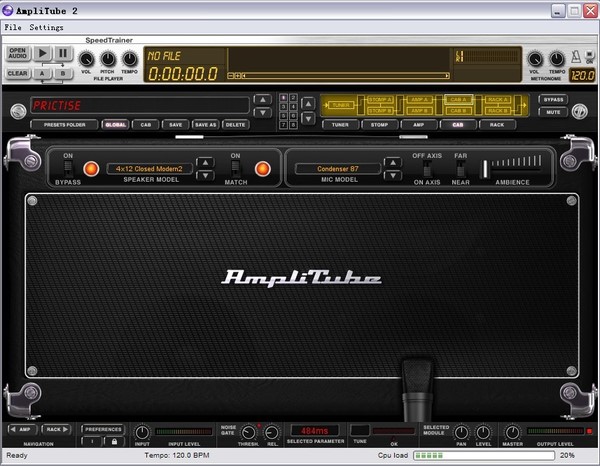The image size is (600, 466).
Task: Select the next preset with down arrow
Action: [263, 112]
